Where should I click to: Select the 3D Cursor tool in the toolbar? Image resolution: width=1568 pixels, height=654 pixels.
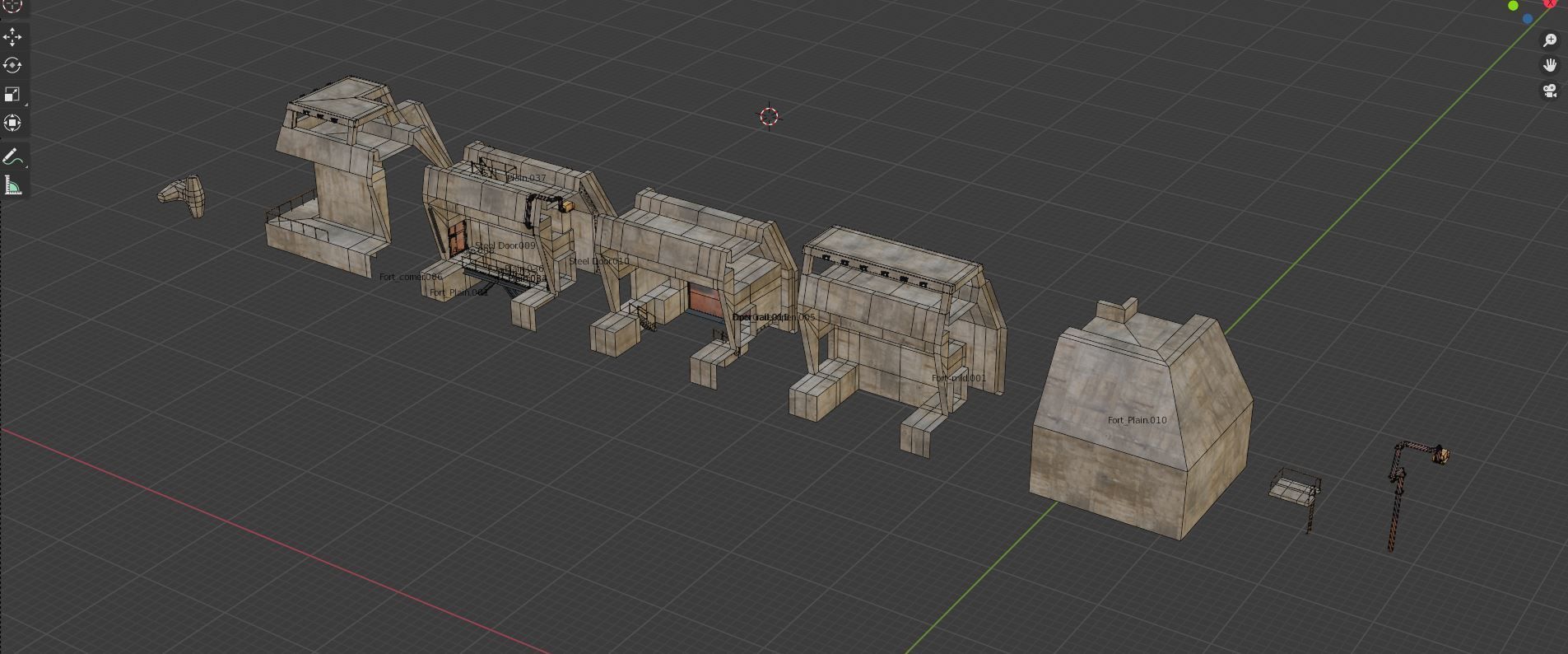(12, 5)
